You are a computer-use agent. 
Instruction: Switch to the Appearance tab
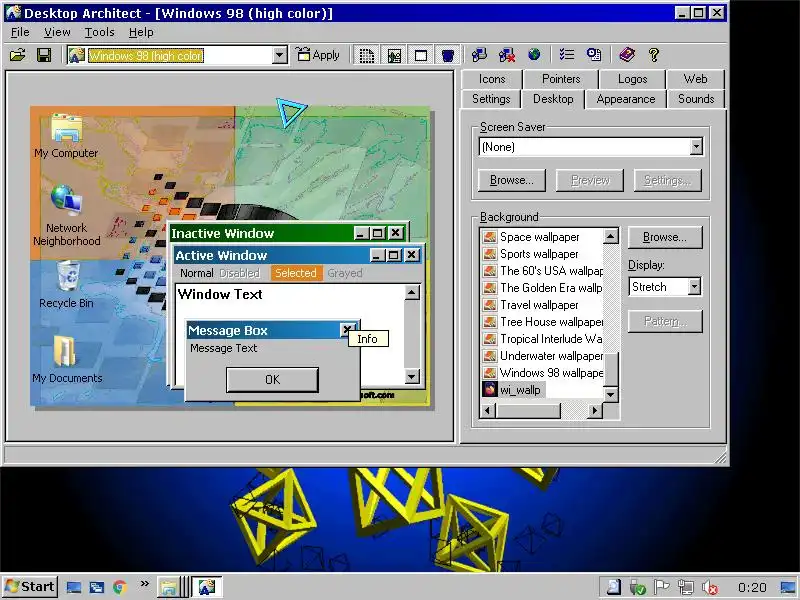[x=626, y=99]
